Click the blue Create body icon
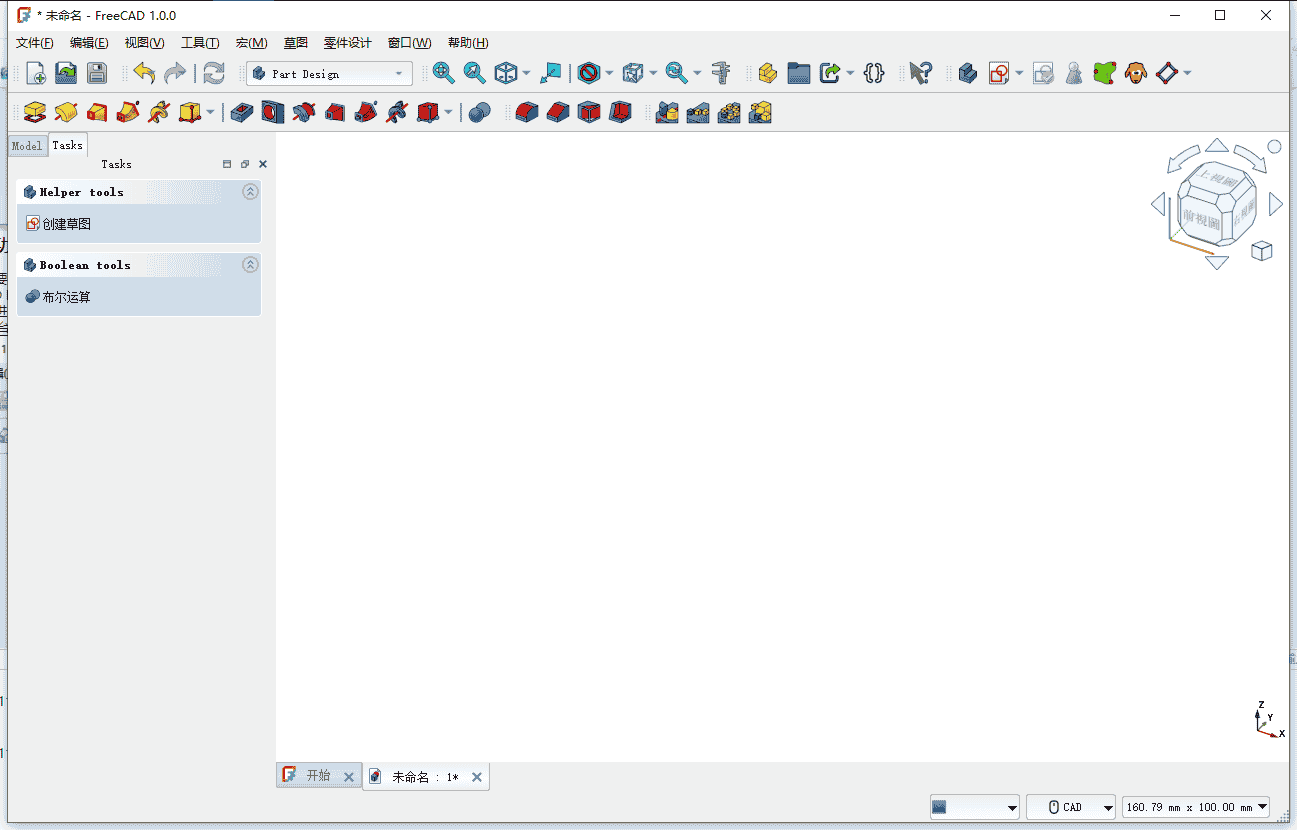 [967, 73]
